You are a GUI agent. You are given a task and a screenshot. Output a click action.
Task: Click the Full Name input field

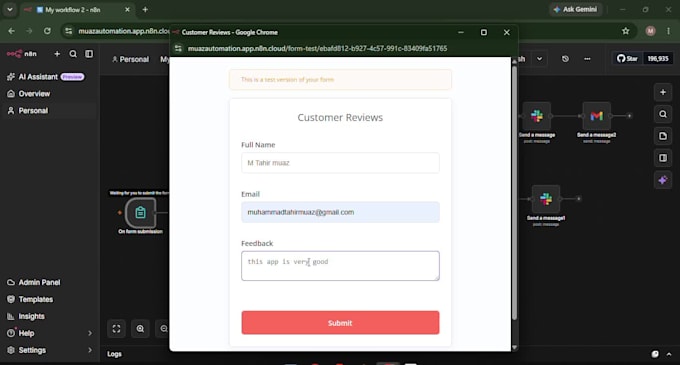pyautogui.click(x=340, y=163)
